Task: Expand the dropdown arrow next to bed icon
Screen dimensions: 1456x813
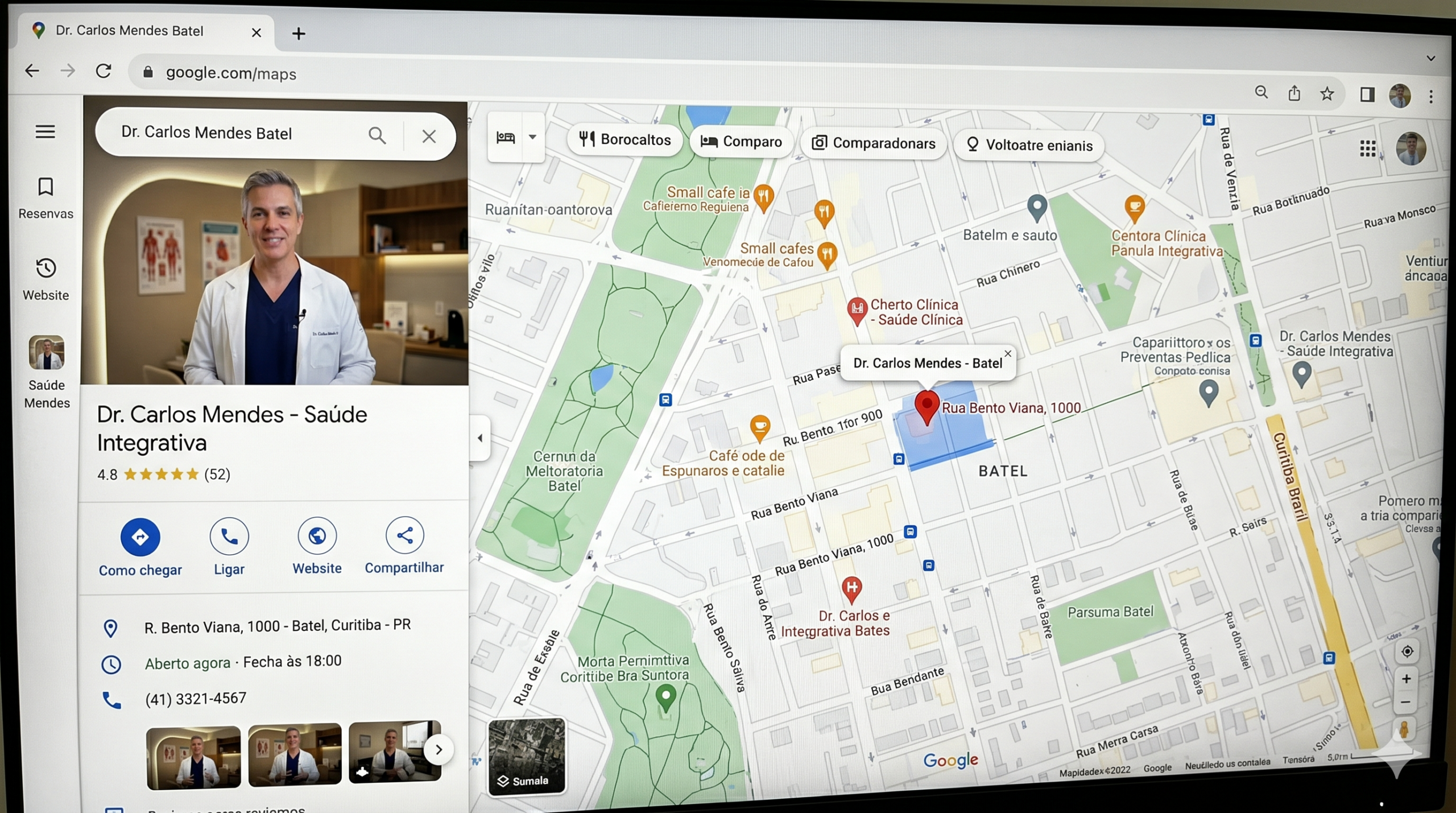Action: coord(532,137)
